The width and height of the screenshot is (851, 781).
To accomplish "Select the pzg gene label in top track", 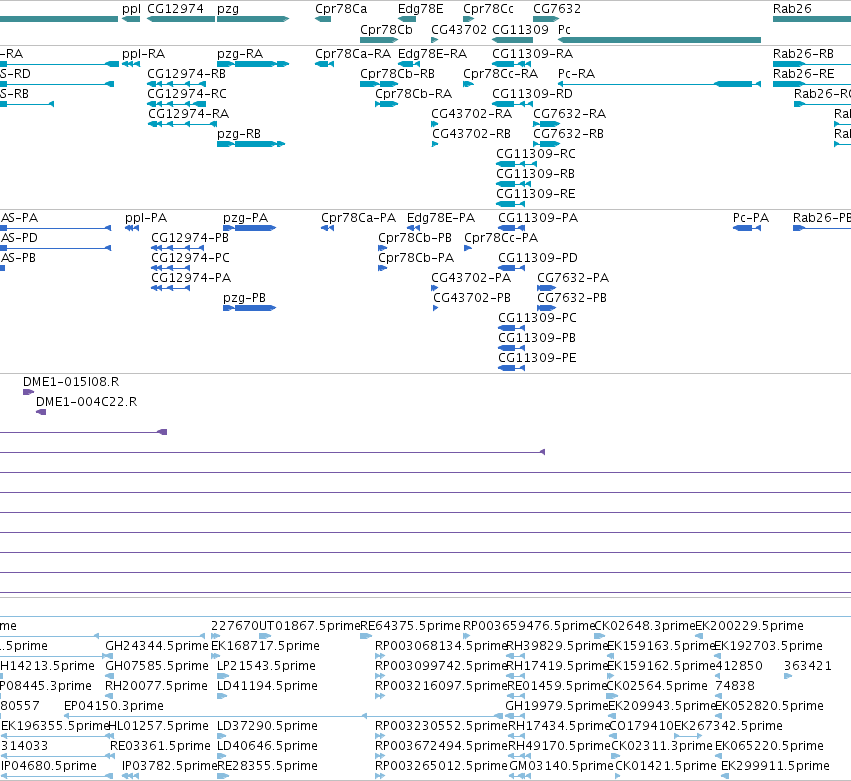I will 228,10.
